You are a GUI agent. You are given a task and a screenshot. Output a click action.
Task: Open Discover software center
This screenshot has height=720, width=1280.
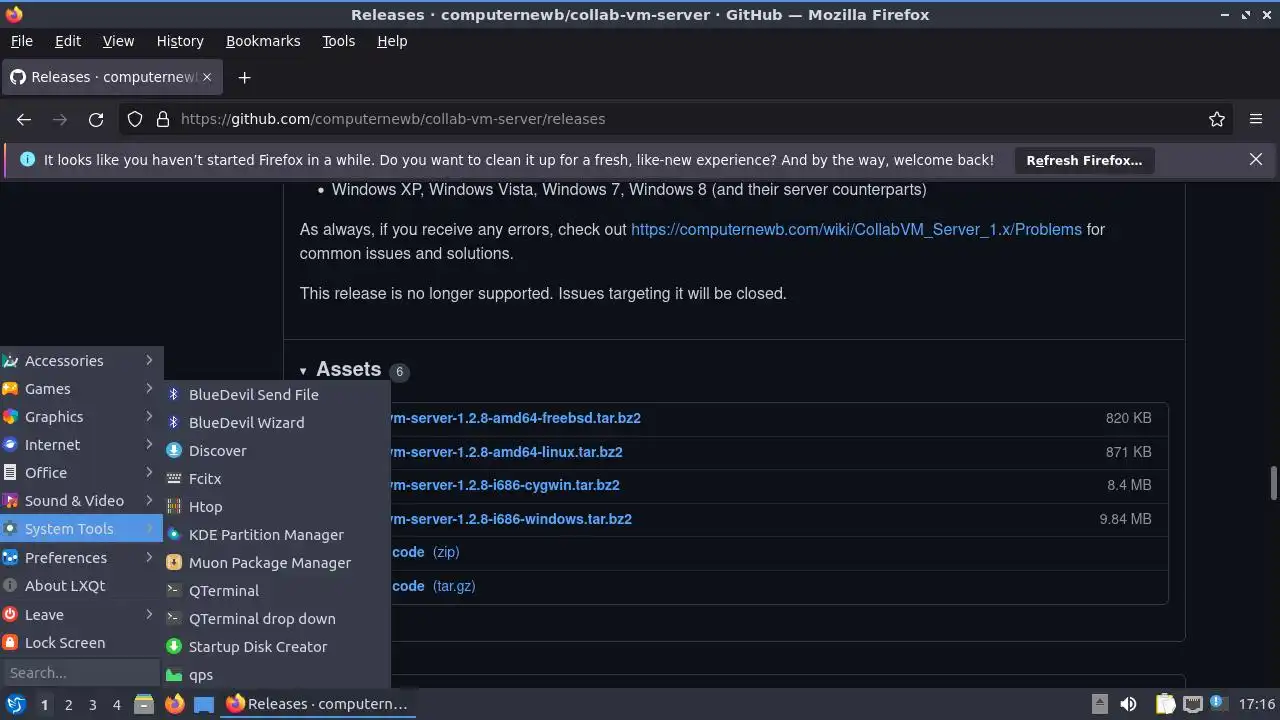(277, 451)
